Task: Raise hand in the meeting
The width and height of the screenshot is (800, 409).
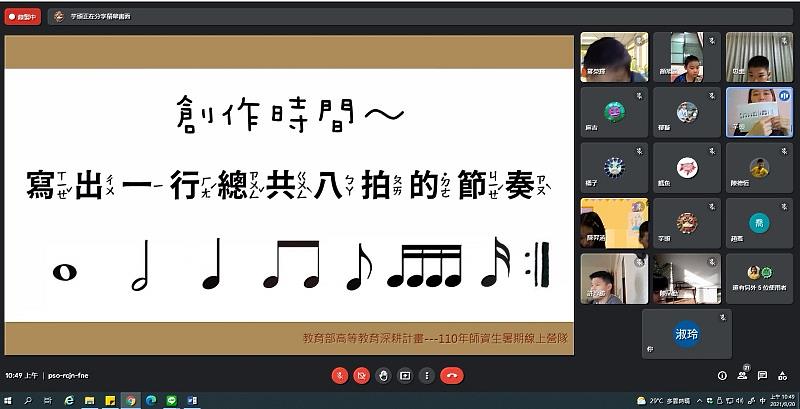Action: (x=383, y=376)
